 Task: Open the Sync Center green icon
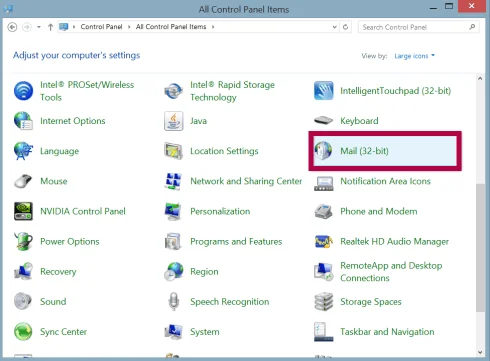coord(23,332)
